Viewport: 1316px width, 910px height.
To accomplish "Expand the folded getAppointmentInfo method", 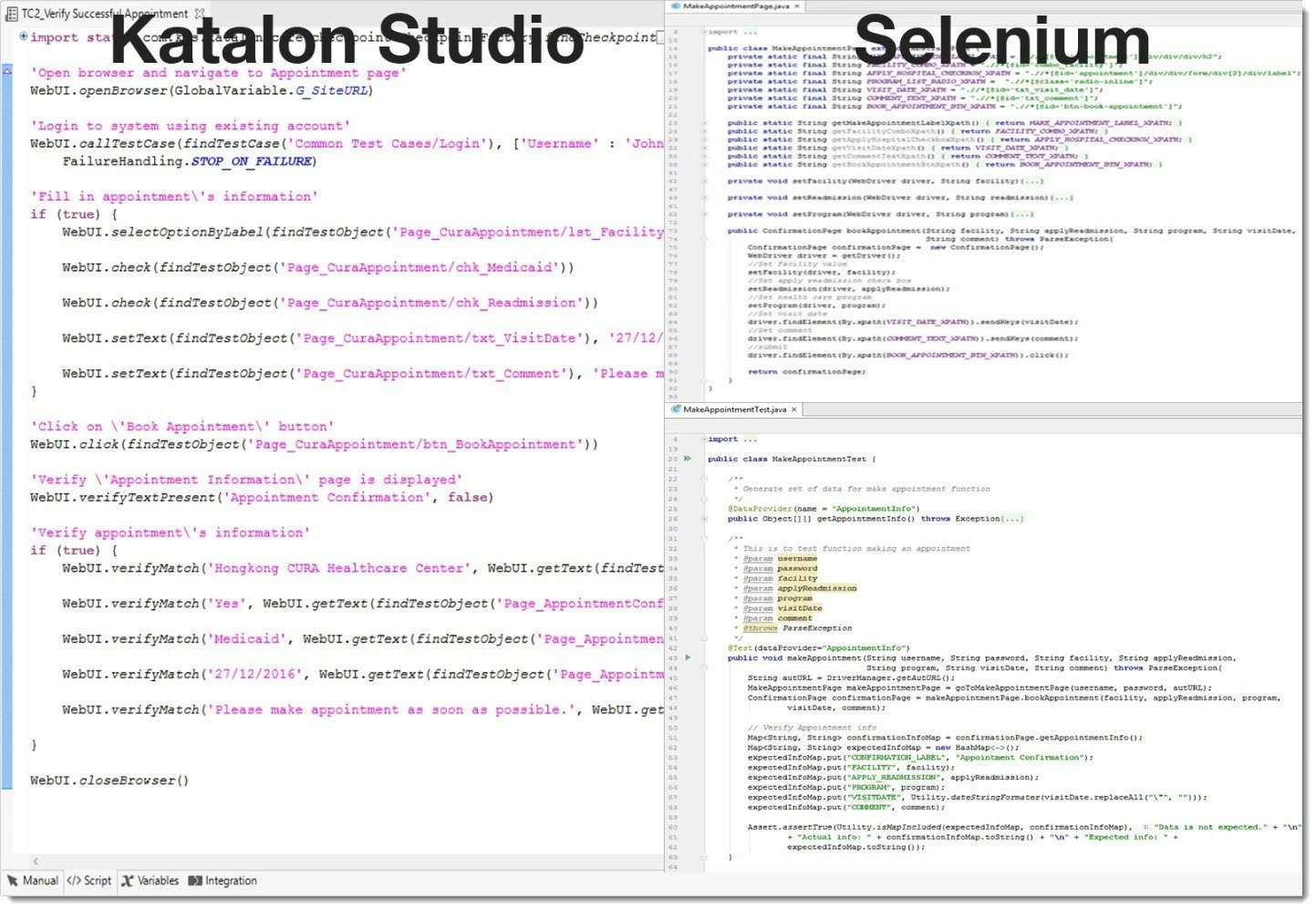I will click(x=704, y=518).
